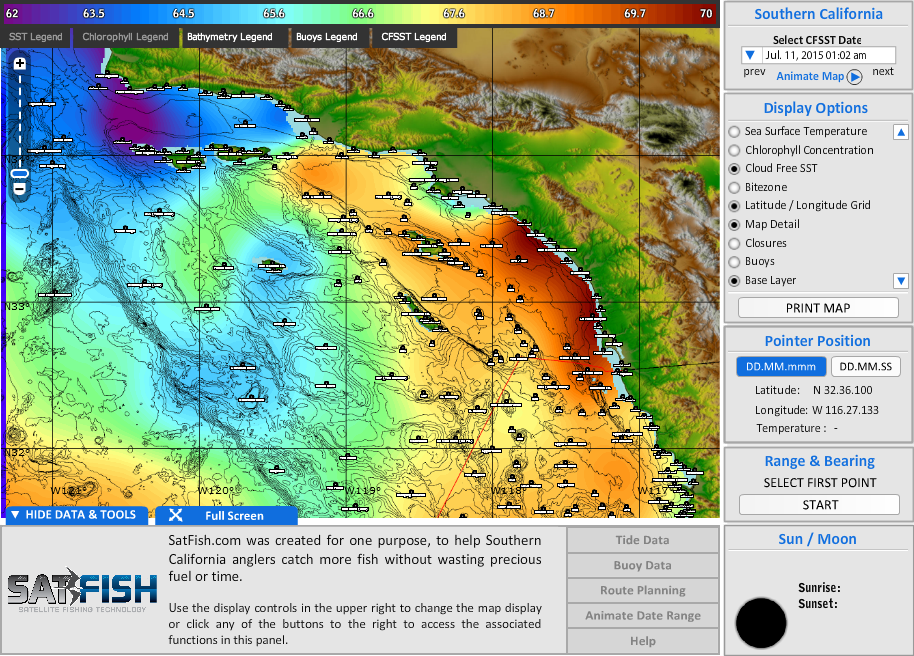Viewport: 914px width, 656px height.
Task: Select Chlorophyll Concentration display
Action: (x=733, y=150)
